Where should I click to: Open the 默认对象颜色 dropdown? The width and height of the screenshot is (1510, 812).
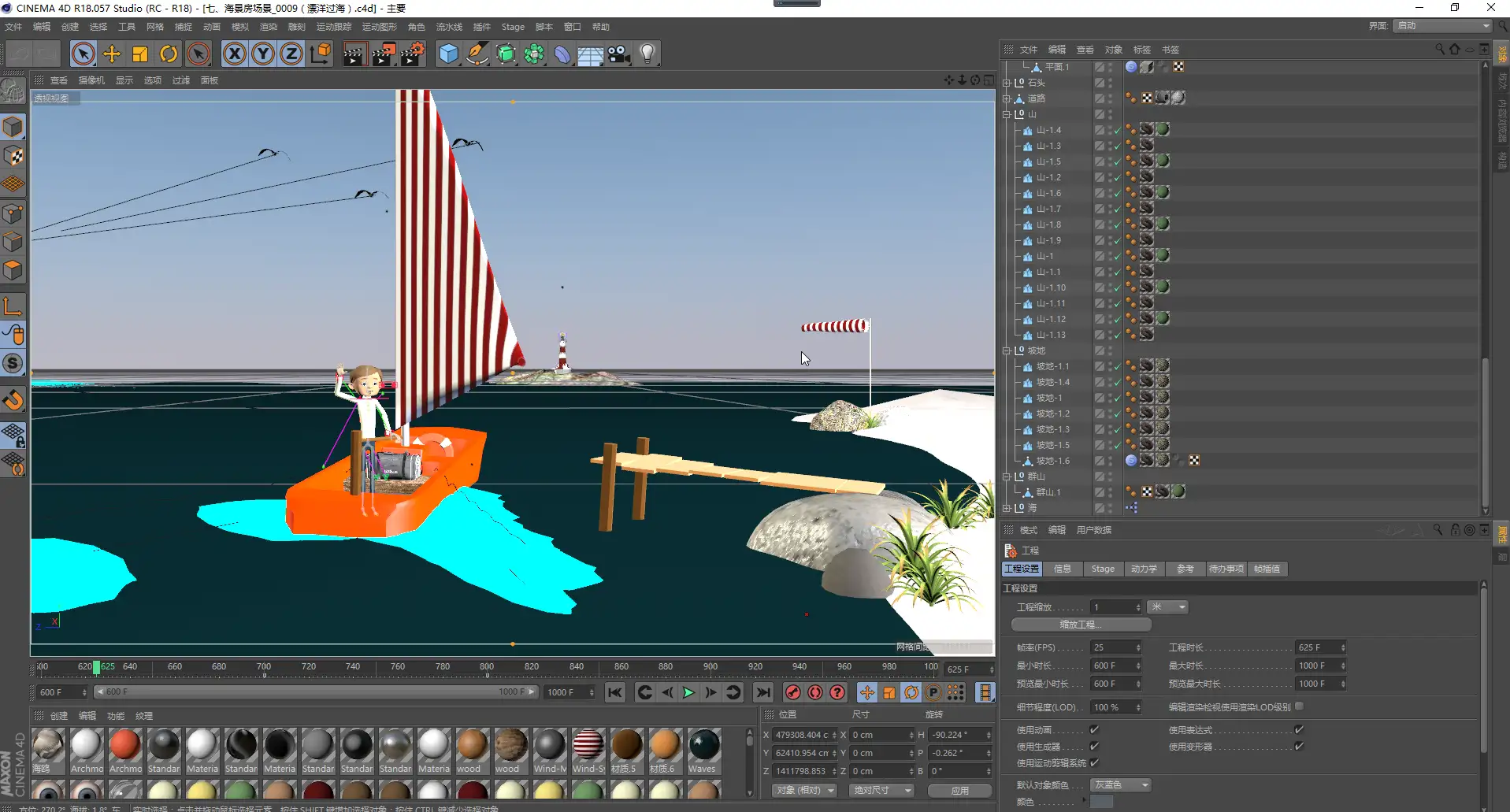(1122, 784)
